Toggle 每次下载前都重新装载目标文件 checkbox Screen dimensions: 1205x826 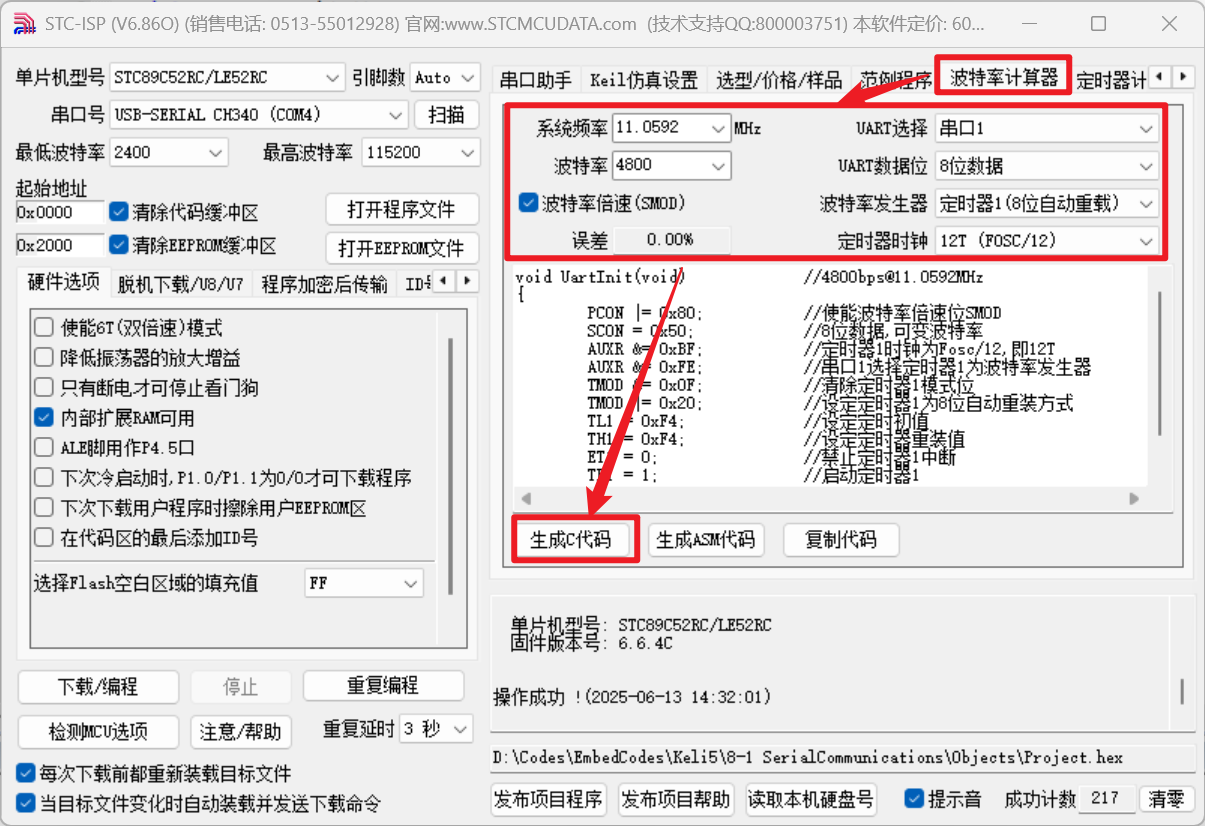pos(26,774)
